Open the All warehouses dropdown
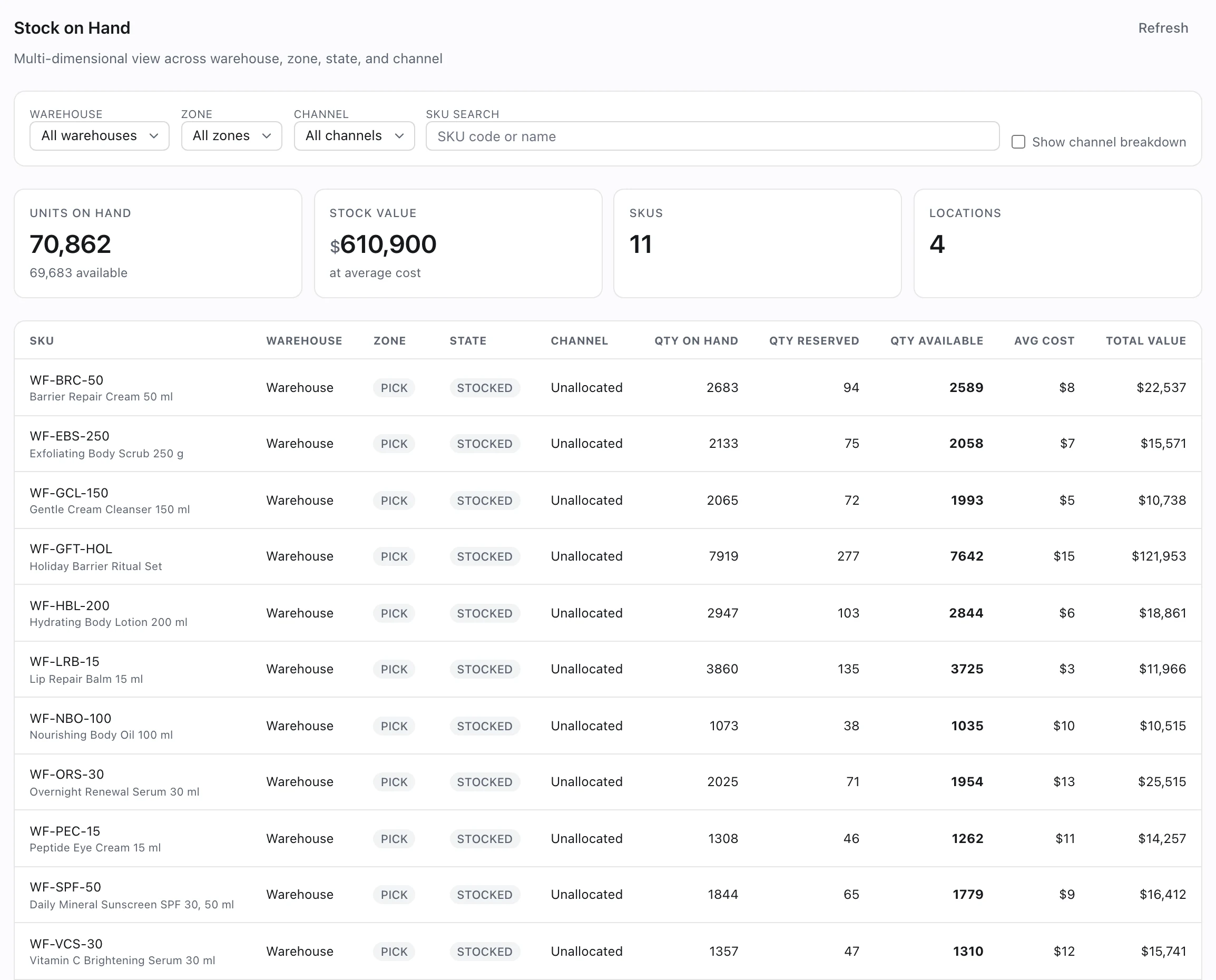The width and height of the screenshot is (1216, 980). [100, 135]
